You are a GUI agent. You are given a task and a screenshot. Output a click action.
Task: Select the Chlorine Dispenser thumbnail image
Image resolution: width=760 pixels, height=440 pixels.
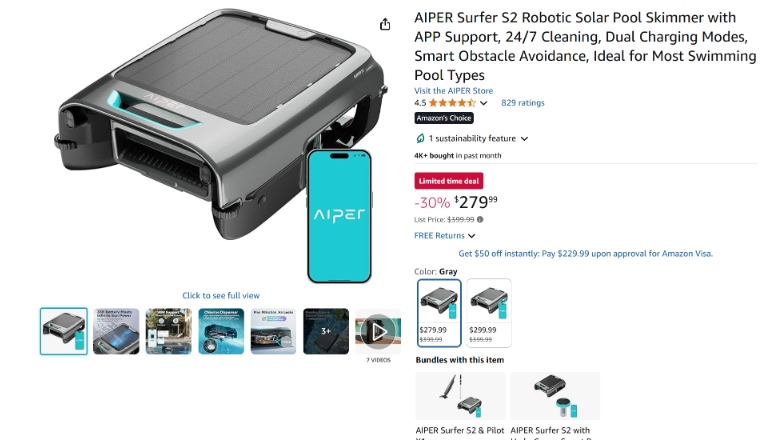tap(221, 331)
